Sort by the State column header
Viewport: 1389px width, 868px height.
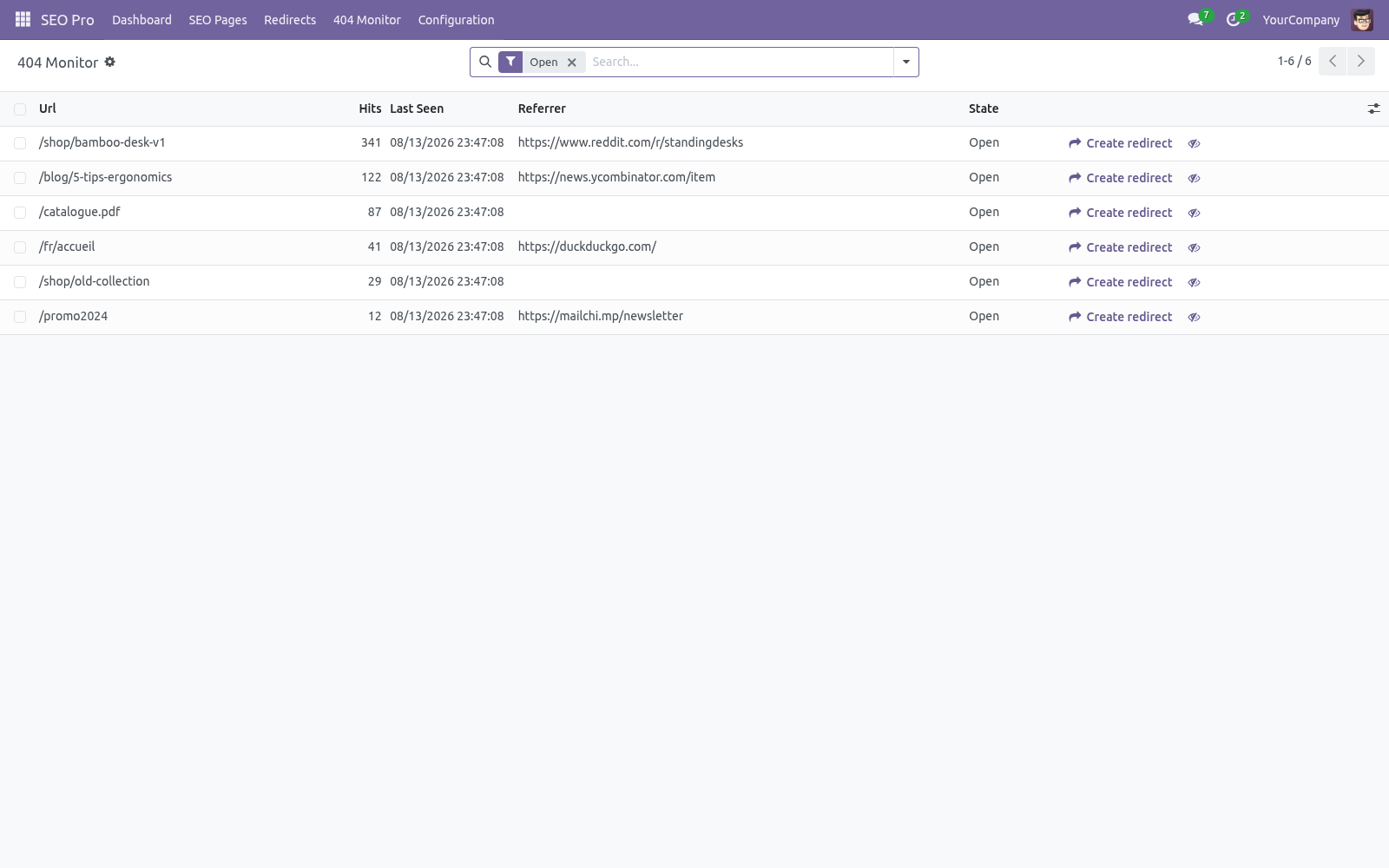click(984, 108)
